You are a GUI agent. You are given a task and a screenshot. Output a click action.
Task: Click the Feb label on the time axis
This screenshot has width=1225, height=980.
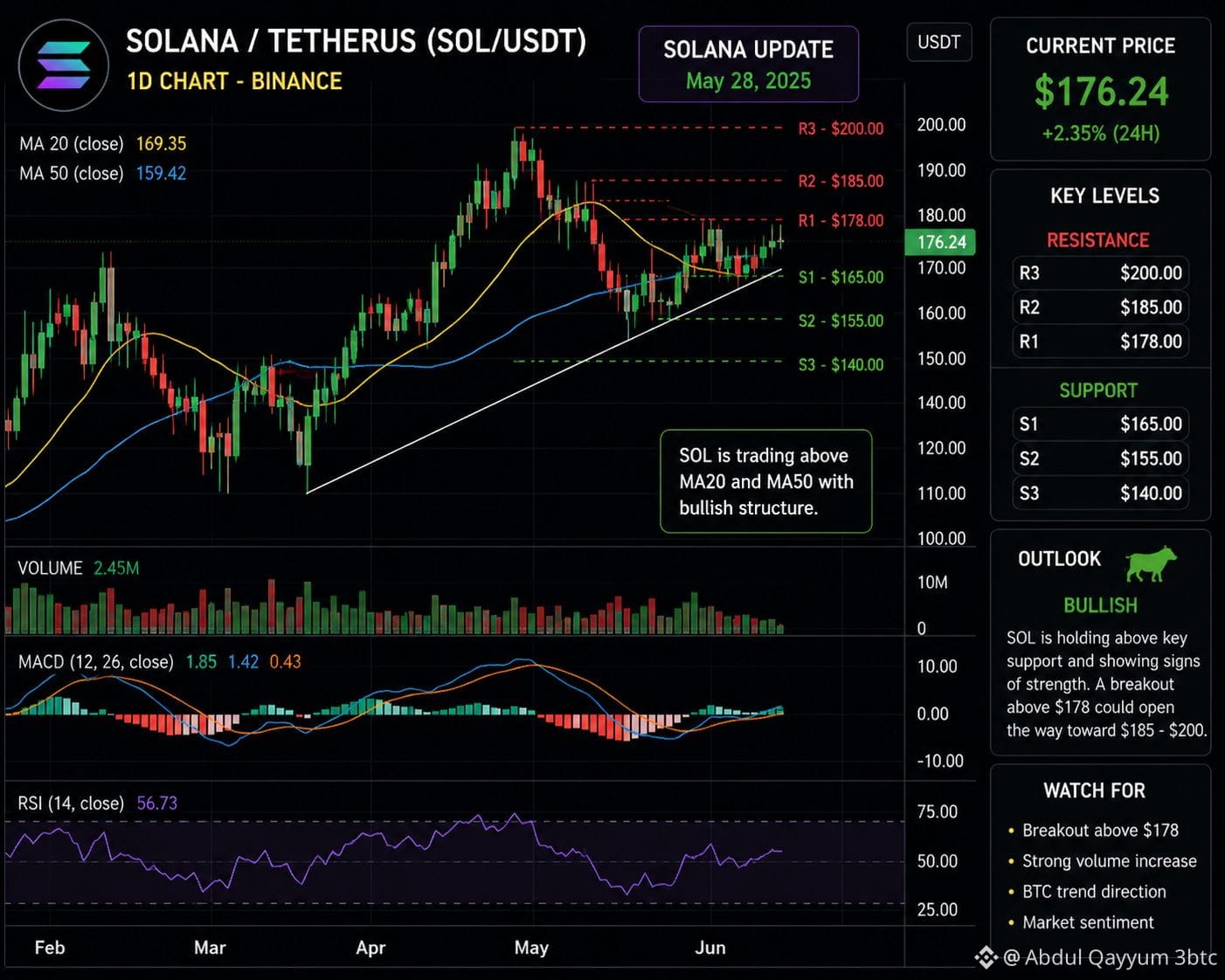coord(50,948)
